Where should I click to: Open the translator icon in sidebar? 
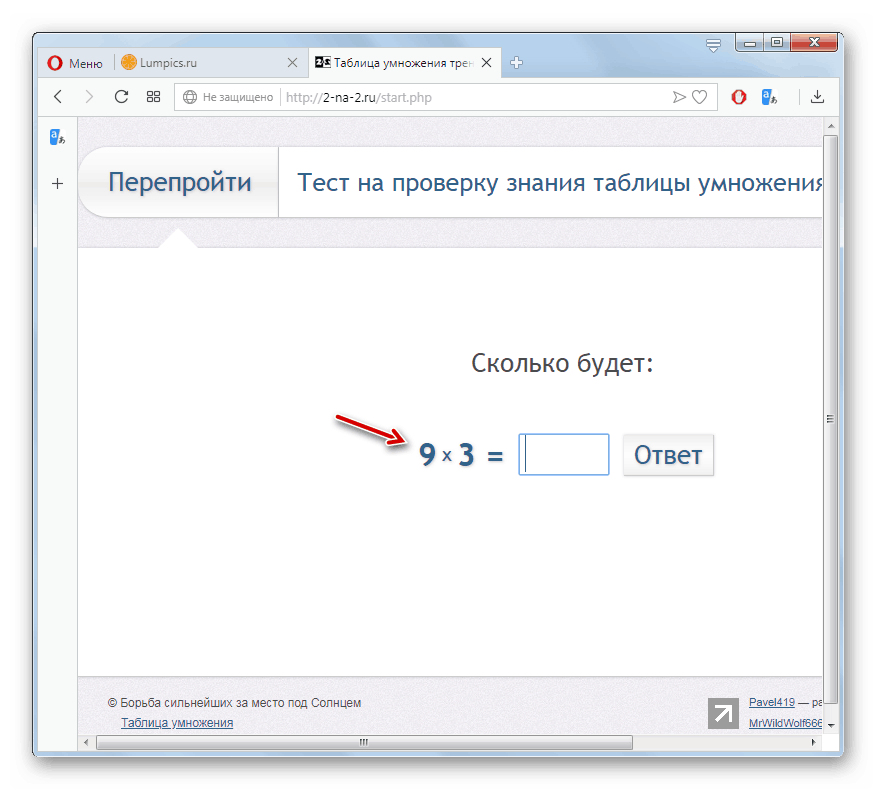pos(58,137)
